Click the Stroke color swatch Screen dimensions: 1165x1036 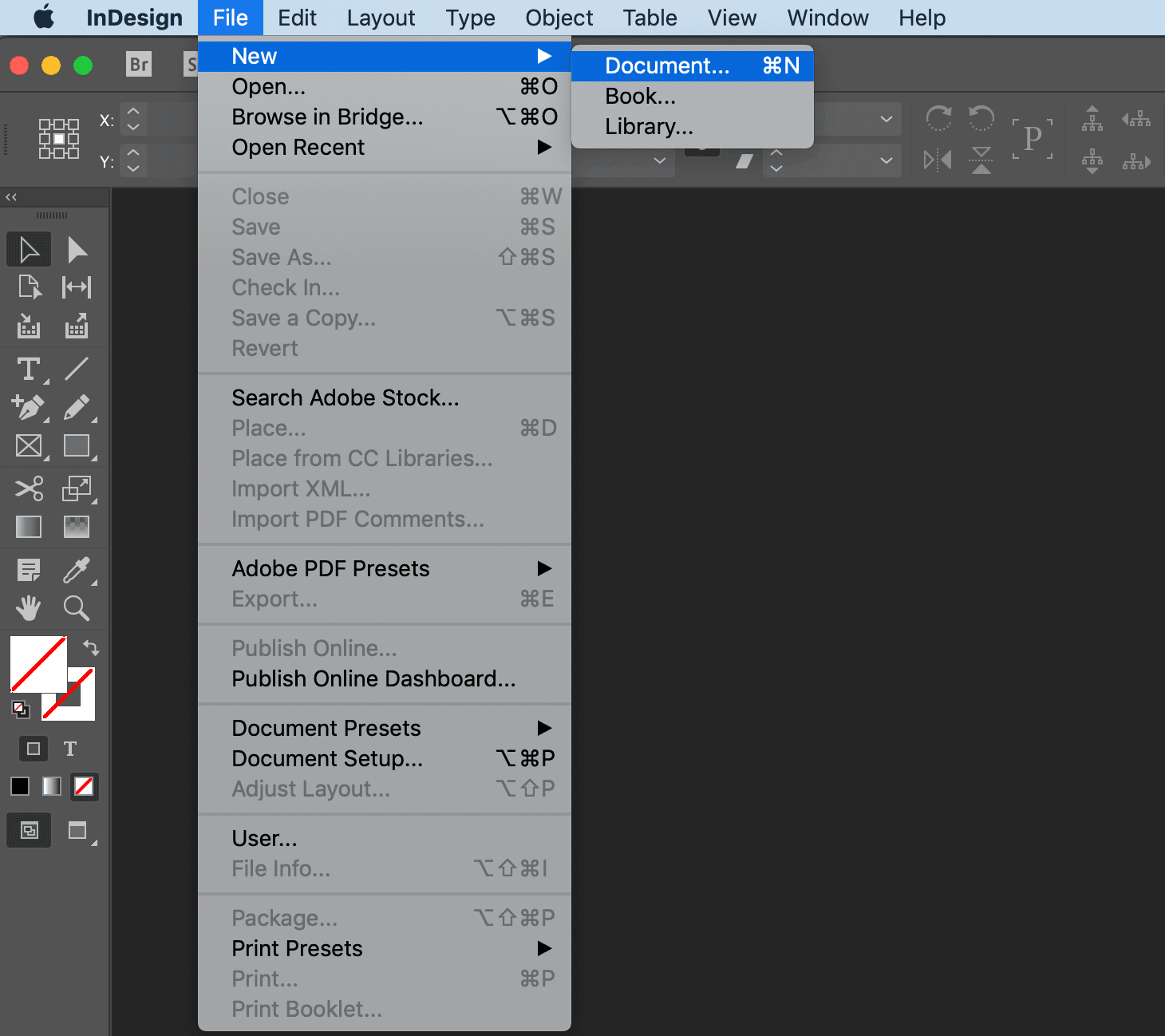click(80, 707)
